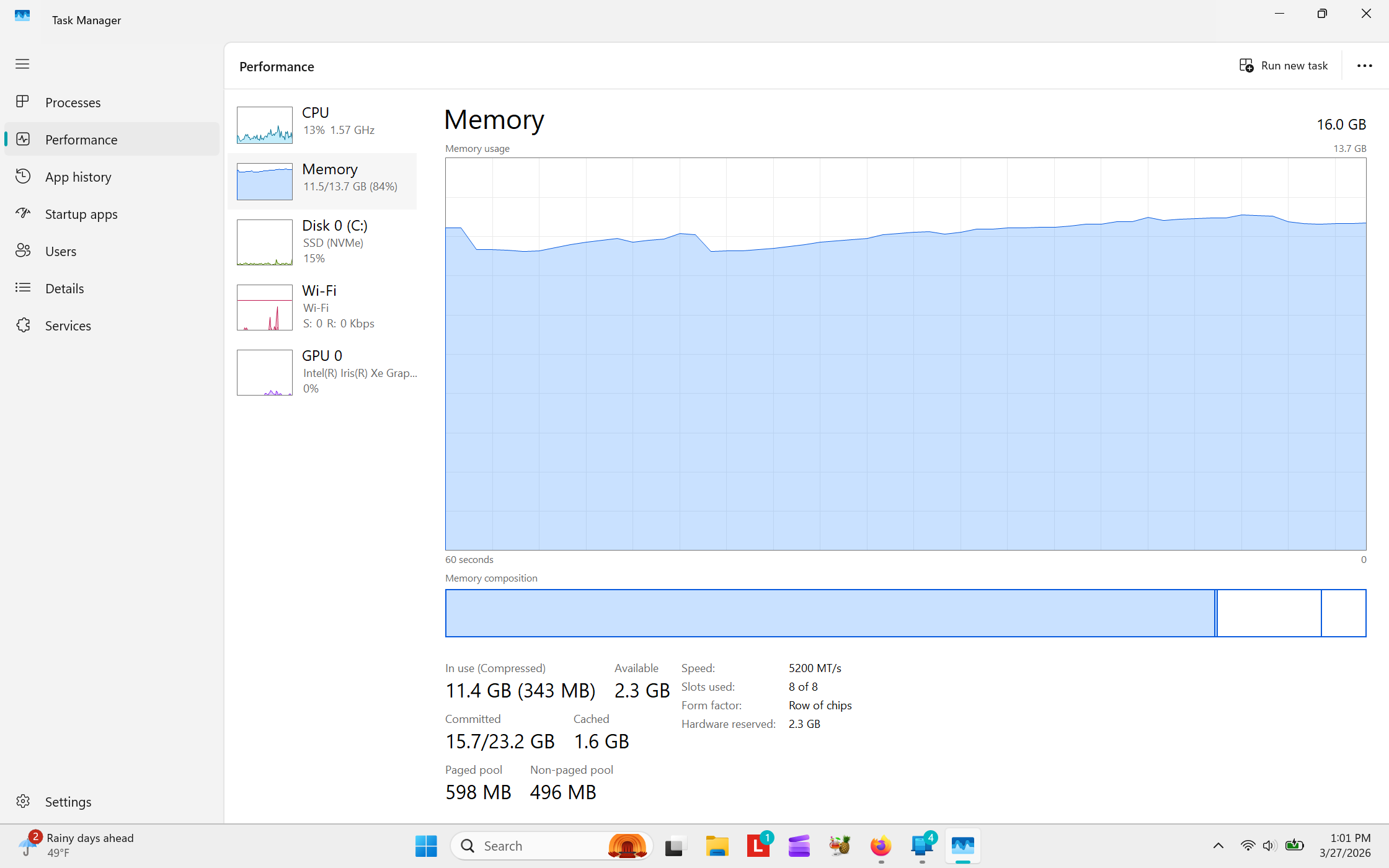Open App history in sidebar

[x=78, y=177]
